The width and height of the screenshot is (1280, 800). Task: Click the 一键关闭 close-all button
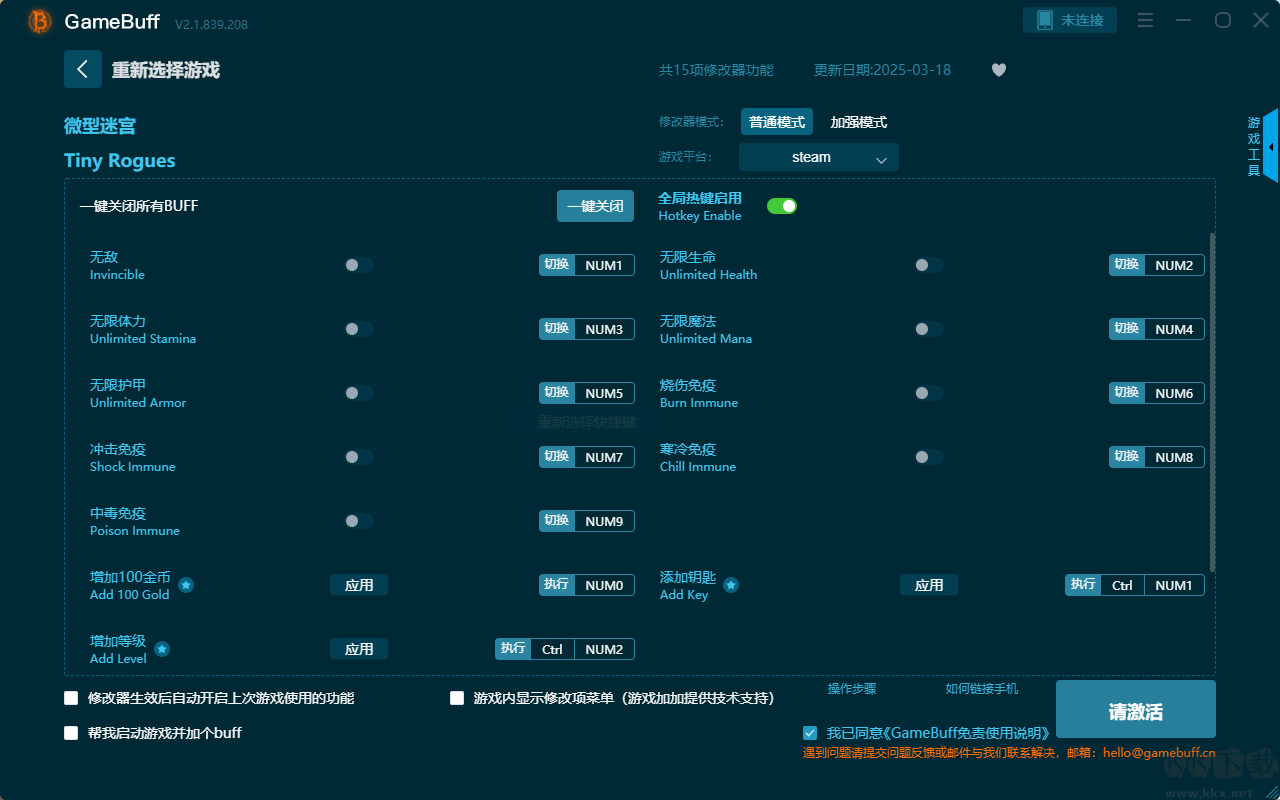(595, 206)
